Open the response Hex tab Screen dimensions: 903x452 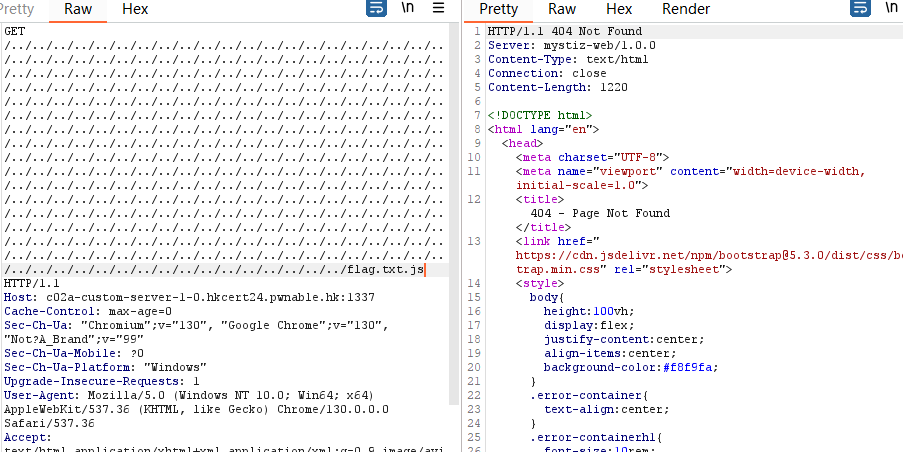(x=619, y=9)
